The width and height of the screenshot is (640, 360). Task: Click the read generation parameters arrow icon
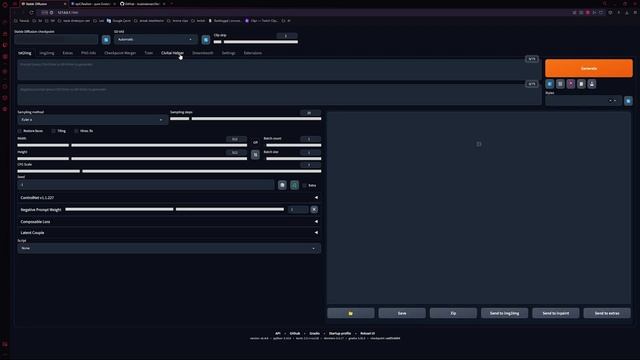(550, 84)
